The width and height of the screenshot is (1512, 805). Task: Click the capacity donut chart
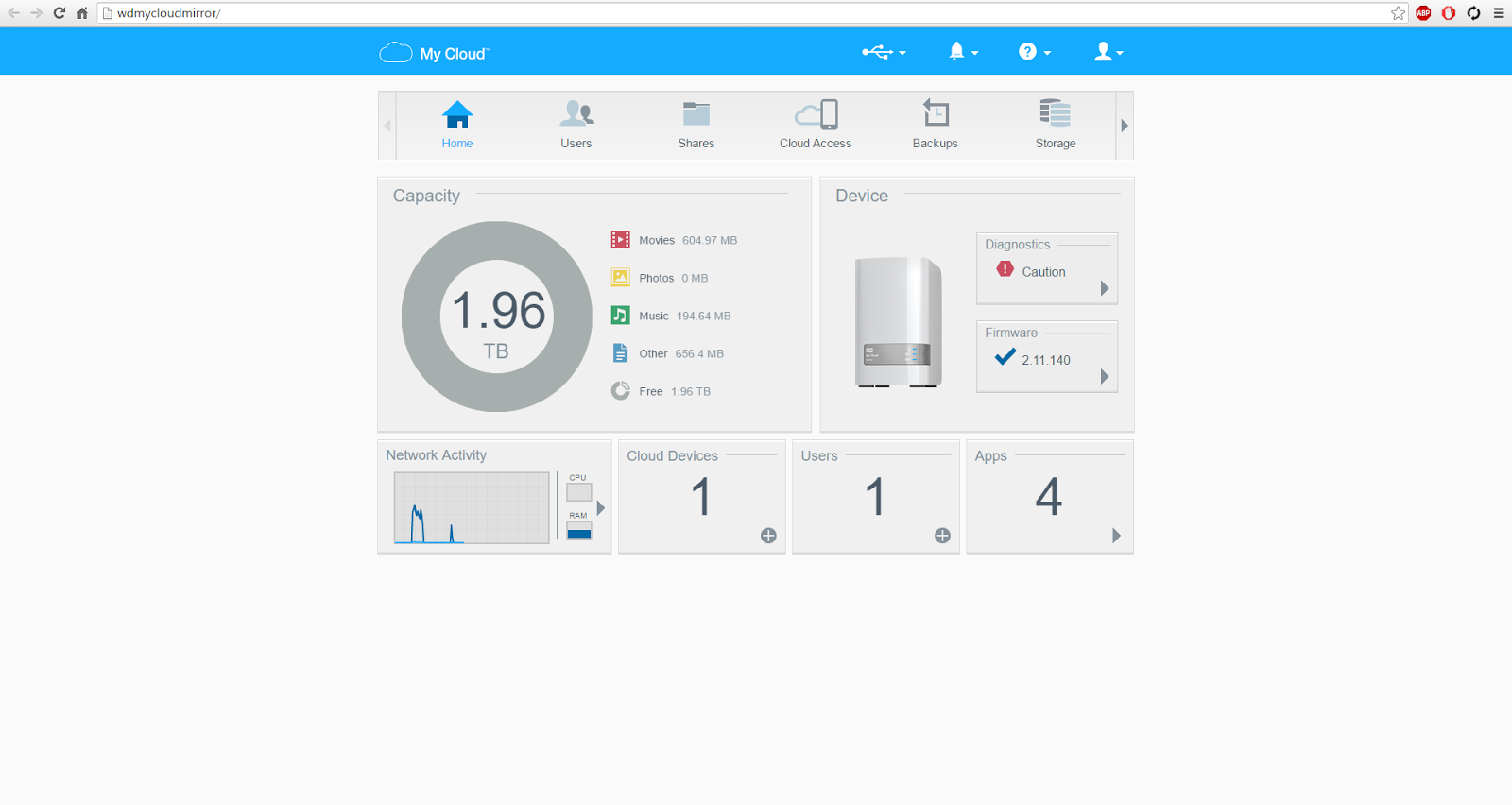497,317
